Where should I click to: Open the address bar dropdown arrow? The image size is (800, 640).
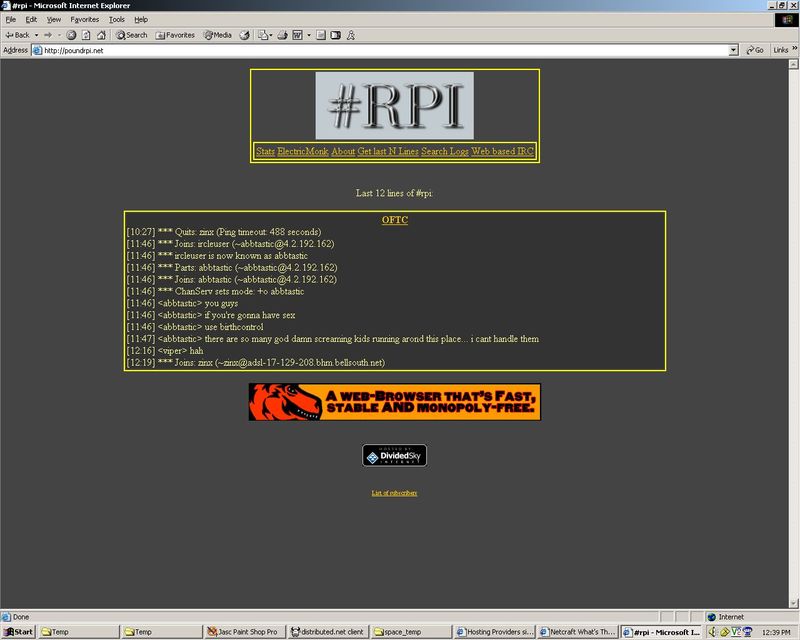coord(734,50)
